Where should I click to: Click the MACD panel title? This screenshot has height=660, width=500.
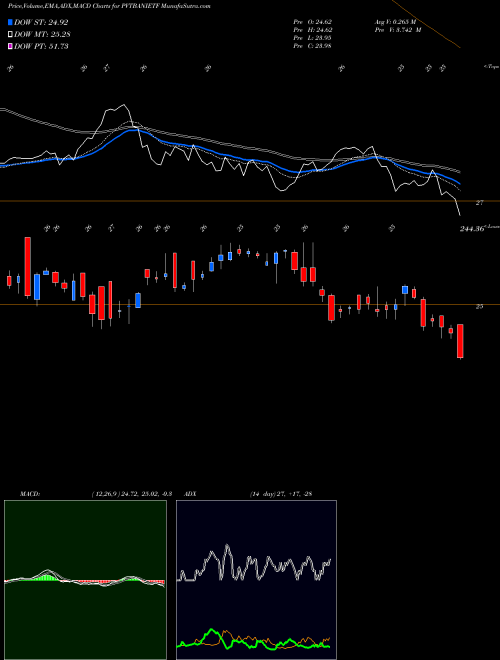pos(30,494)
